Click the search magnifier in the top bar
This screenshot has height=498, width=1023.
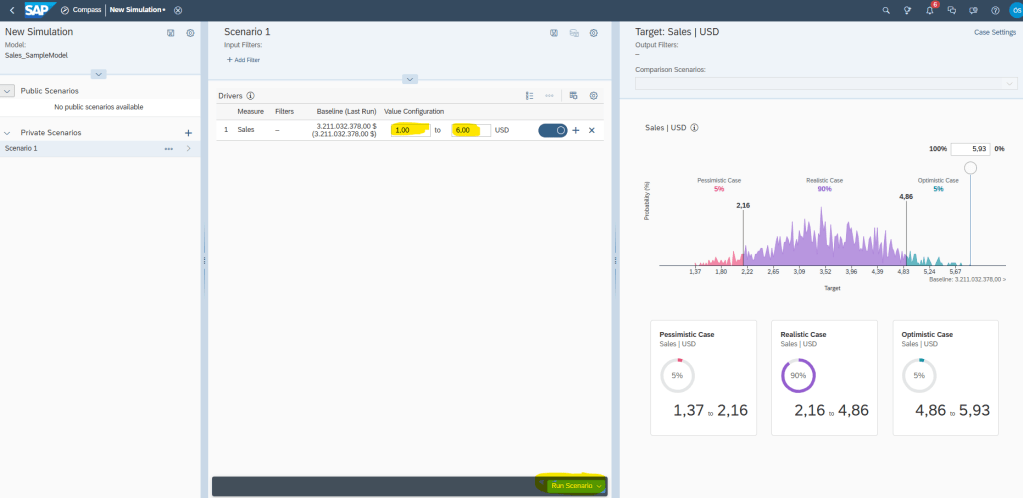coord(886,10)
